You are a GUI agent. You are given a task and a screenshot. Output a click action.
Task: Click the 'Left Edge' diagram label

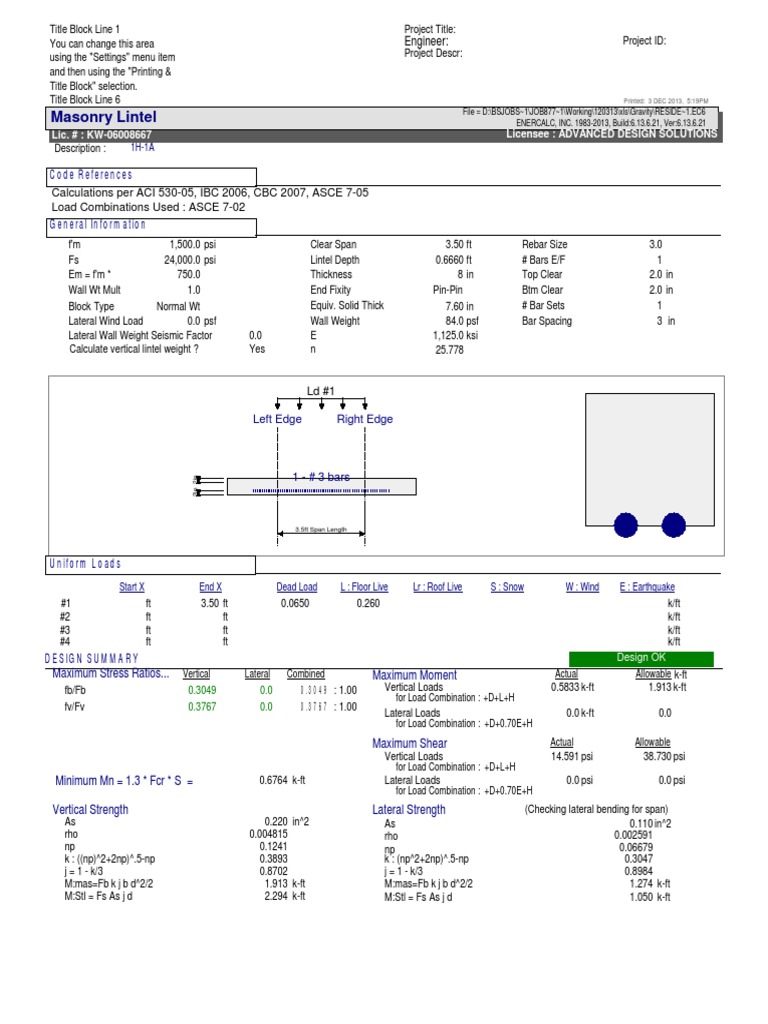[x=277, y=419]
